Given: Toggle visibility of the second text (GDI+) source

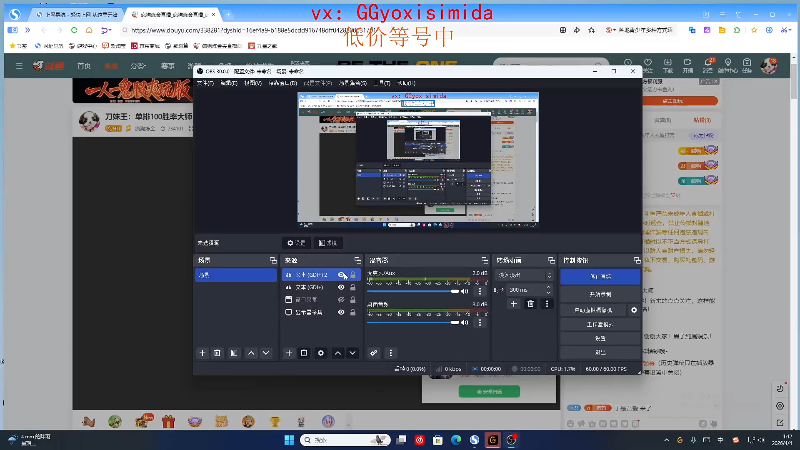Looking at the screenshot, I should coord(341,287).
